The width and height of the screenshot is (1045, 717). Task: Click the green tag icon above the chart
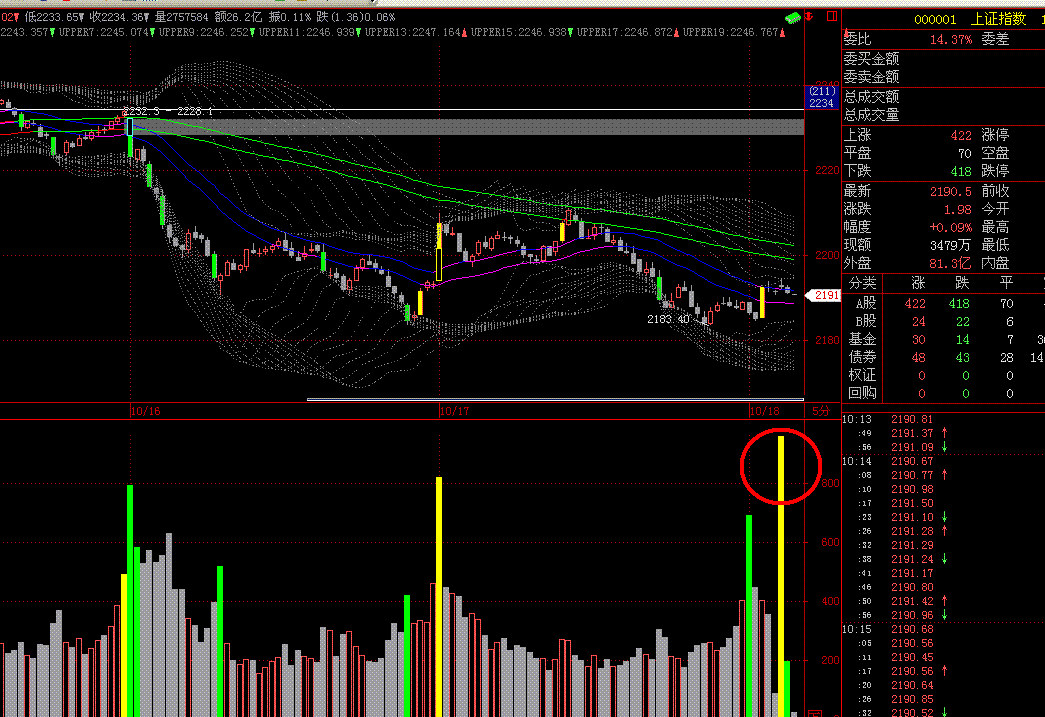pyautogui.click(x=793, y=17)
